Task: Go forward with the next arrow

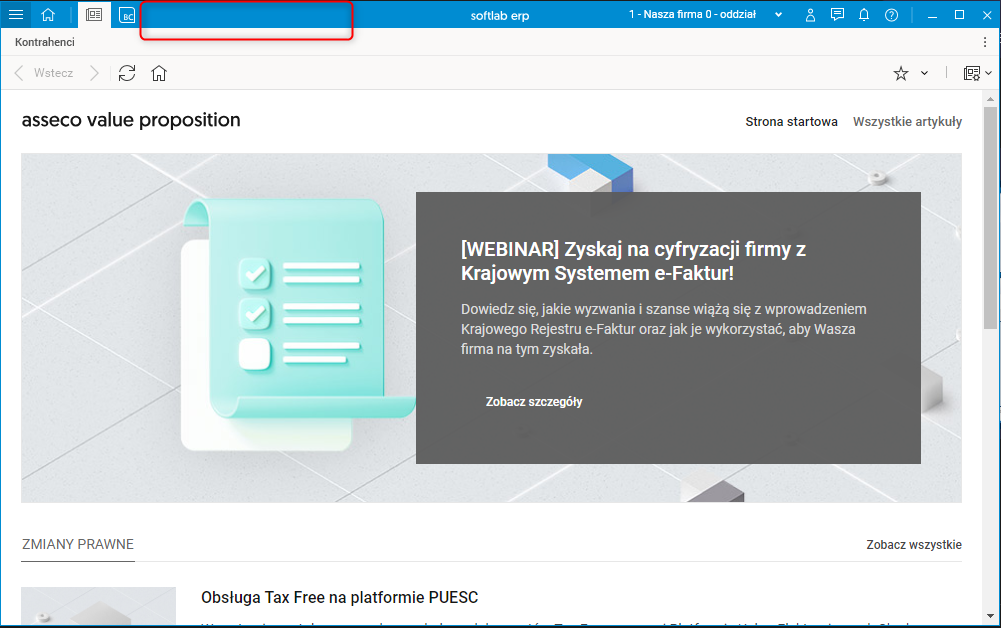Action: pos(94,73)
